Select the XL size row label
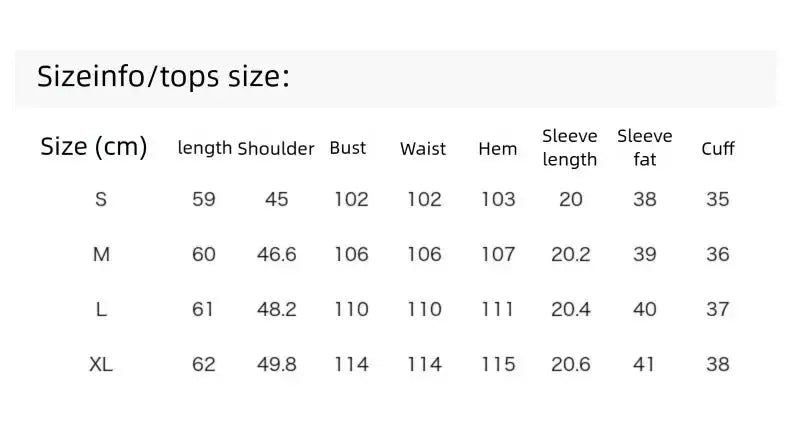The image size is (790, 421). pyautogui.click(x=101, y=364)
